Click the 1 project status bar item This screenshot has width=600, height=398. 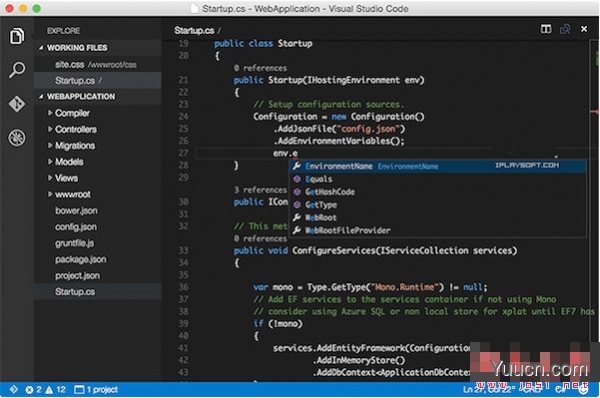coord(96,390)
